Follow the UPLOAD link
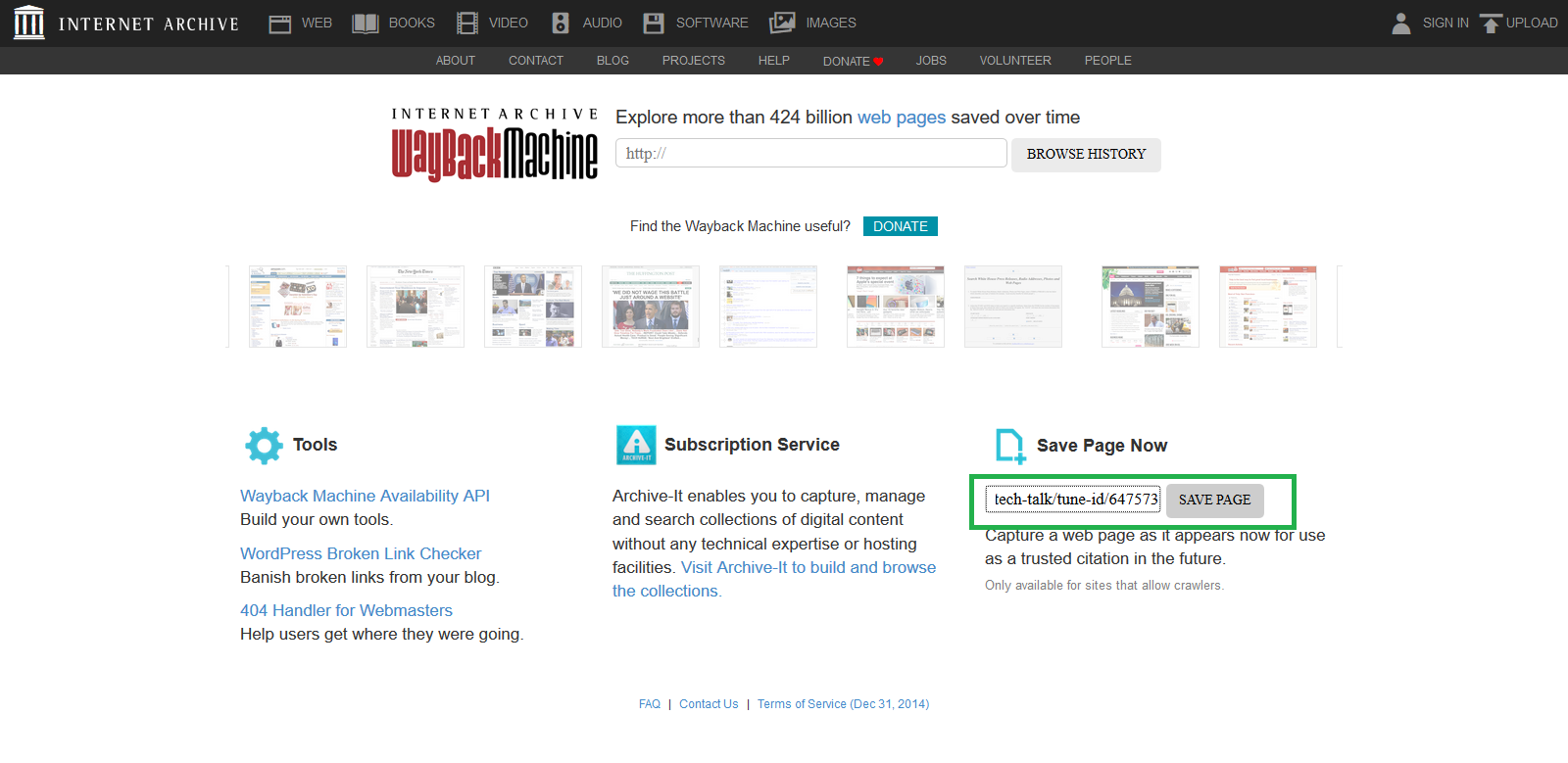Viewport: 1568px width, 763px height. pyautogui.click(x=1532, y=24)
